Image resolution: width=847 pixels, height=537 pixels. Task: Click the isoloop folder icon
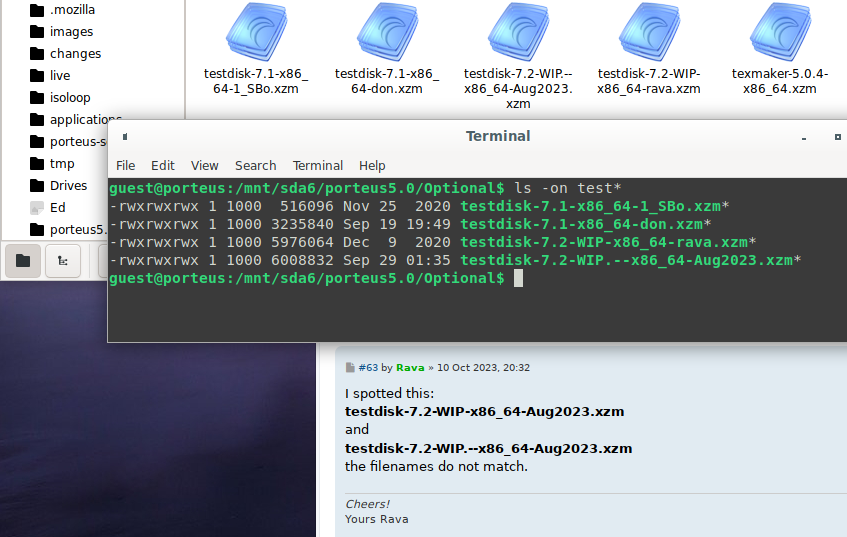(37, 98)
